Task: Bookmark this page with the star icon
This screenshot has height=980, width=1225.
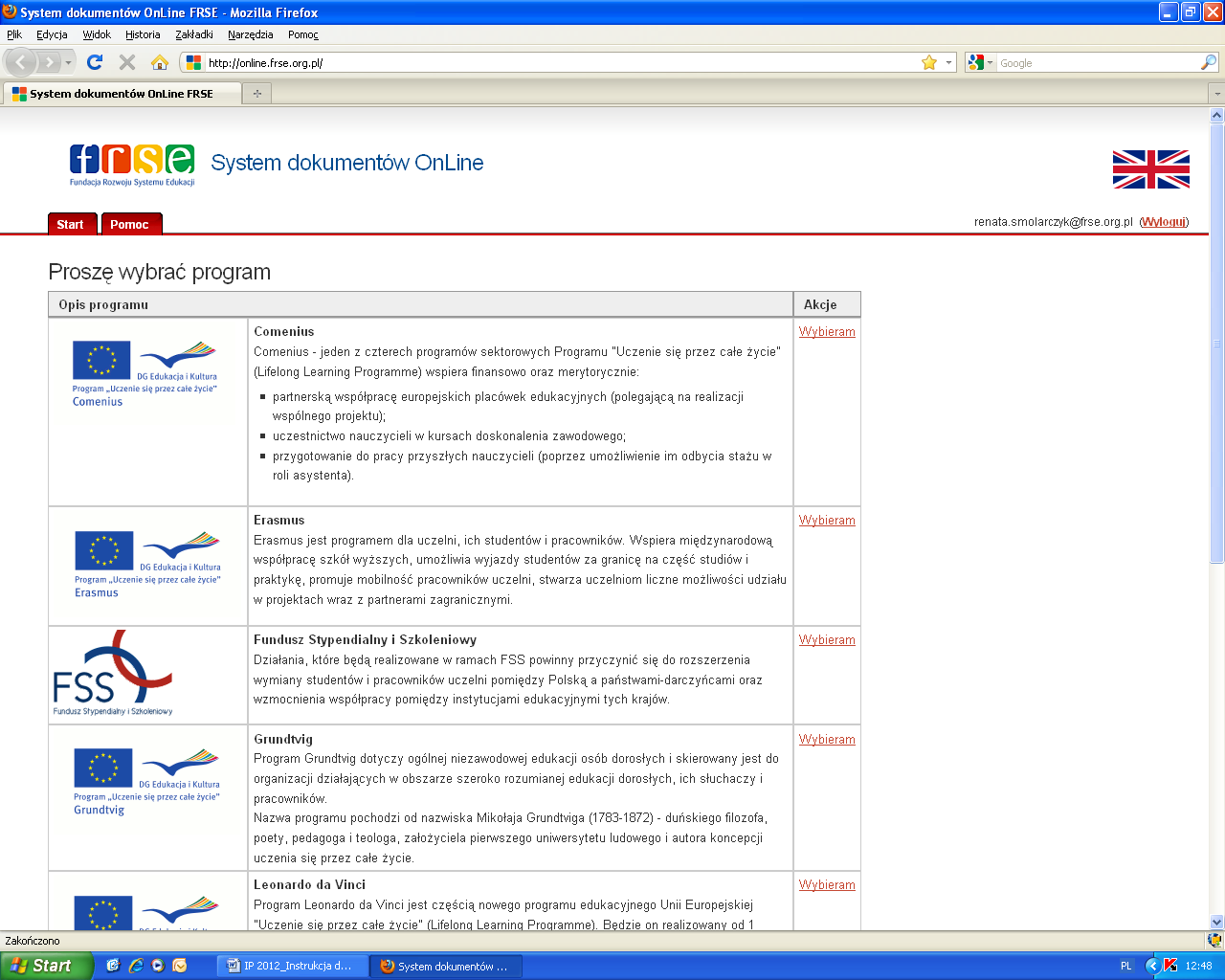Action: click(x=928, y=62)
